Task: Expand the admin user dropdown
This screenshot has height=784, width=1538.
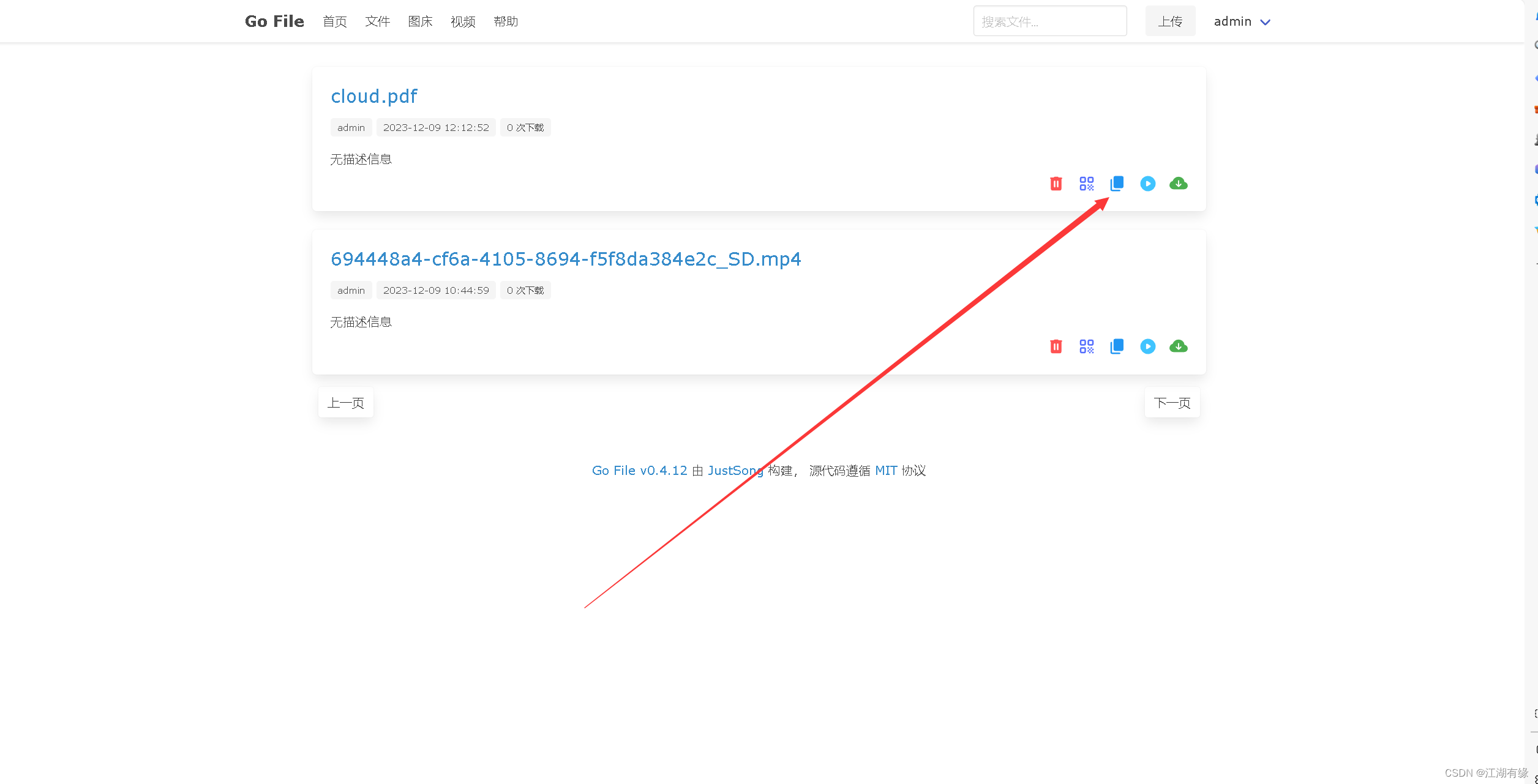Action: click(1242, 21)
